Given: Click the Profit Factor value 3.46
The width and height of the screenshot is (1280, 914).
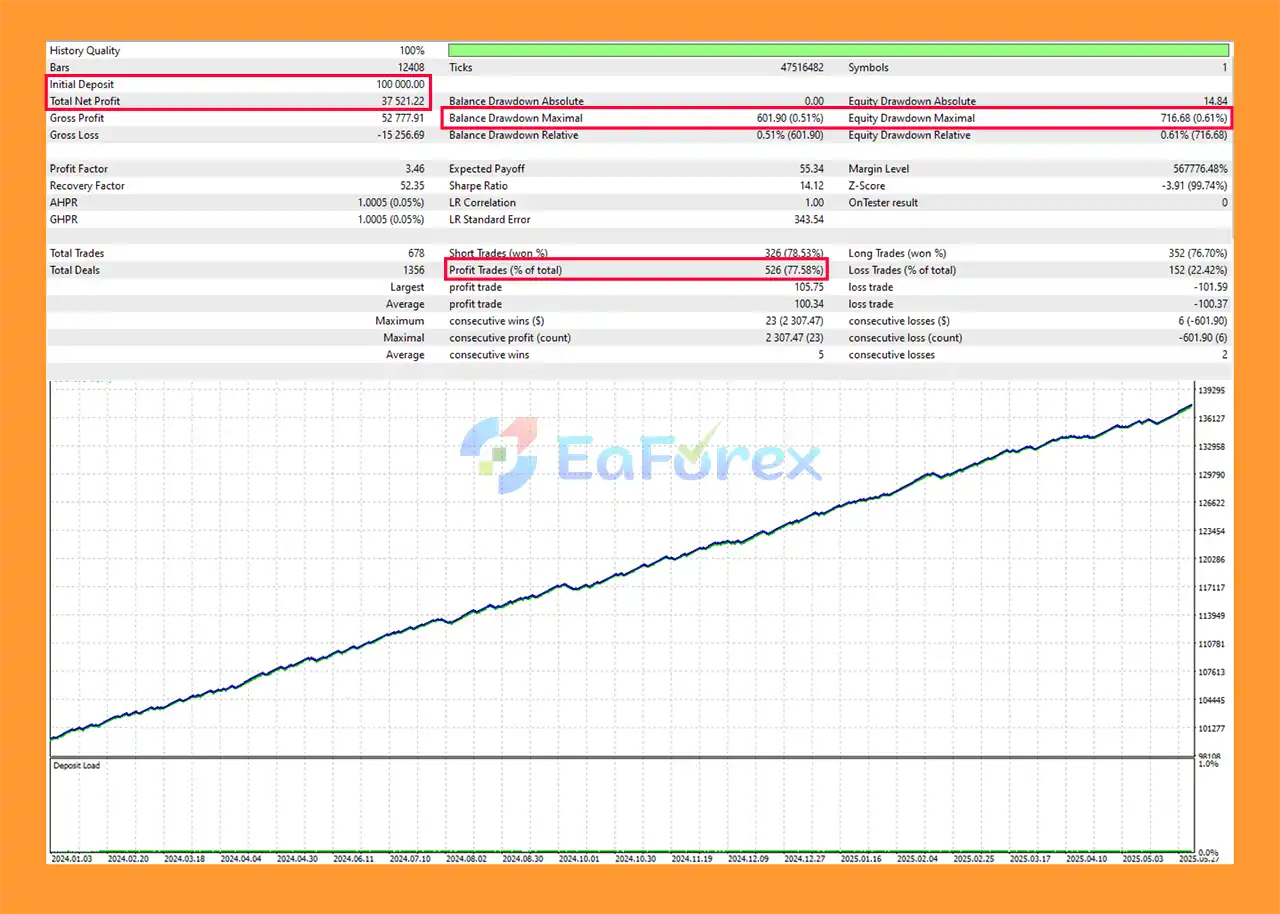Looking at the screenshot, I should point(413,169).
